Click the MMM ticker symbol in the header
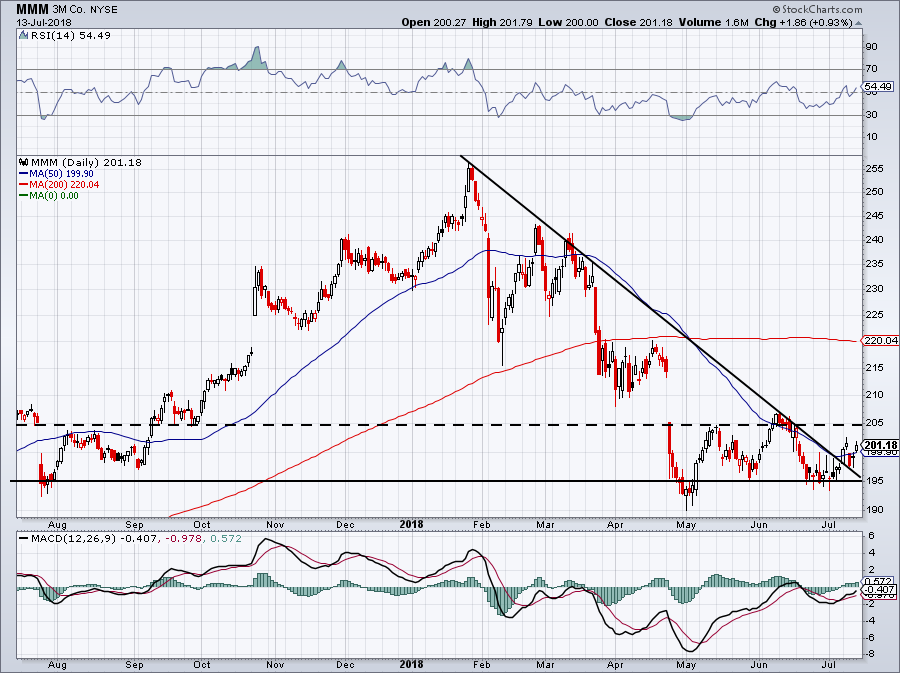 click(32, 10)
